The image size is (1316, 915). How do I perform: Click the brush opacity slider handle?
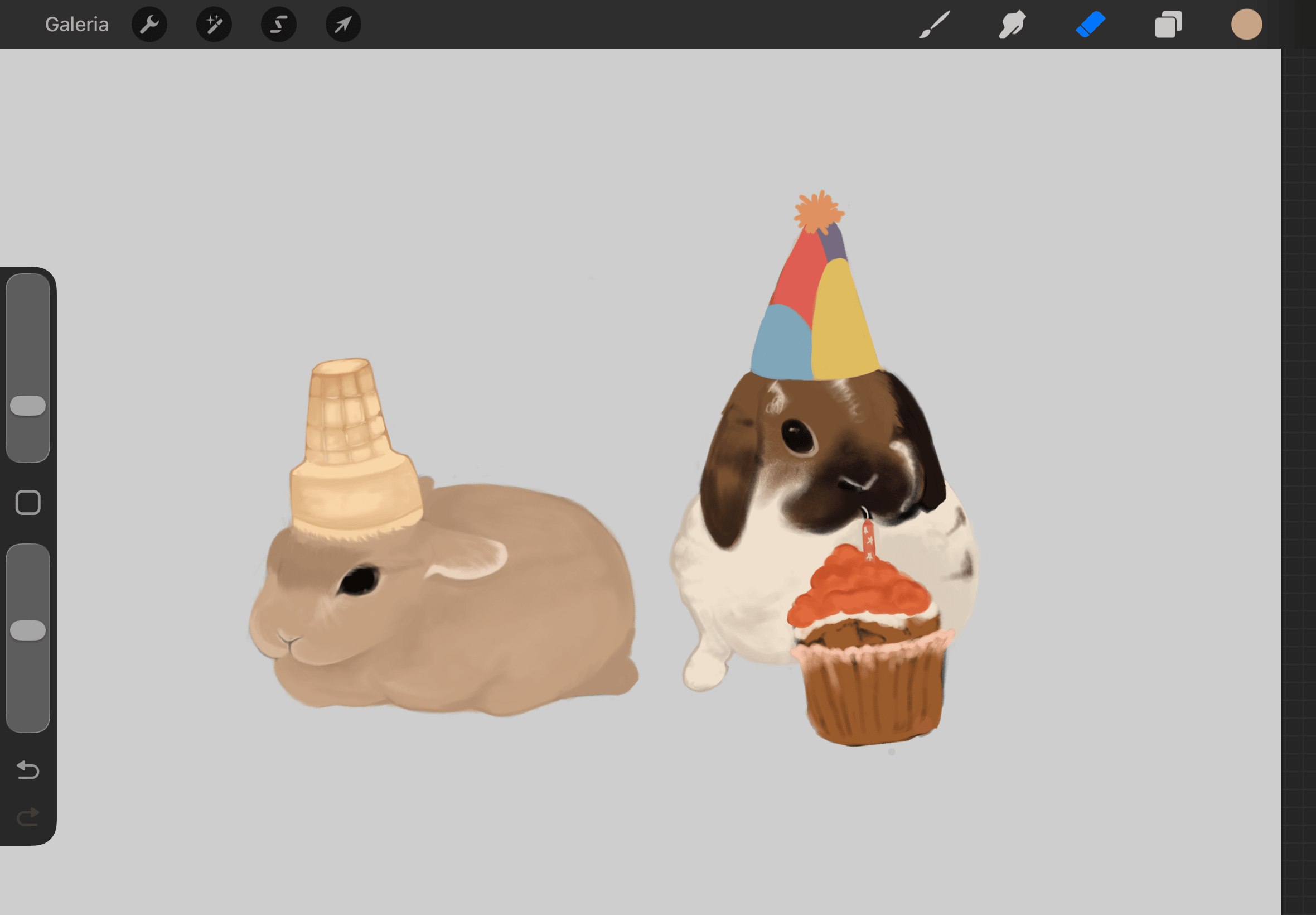coord(28,630)
